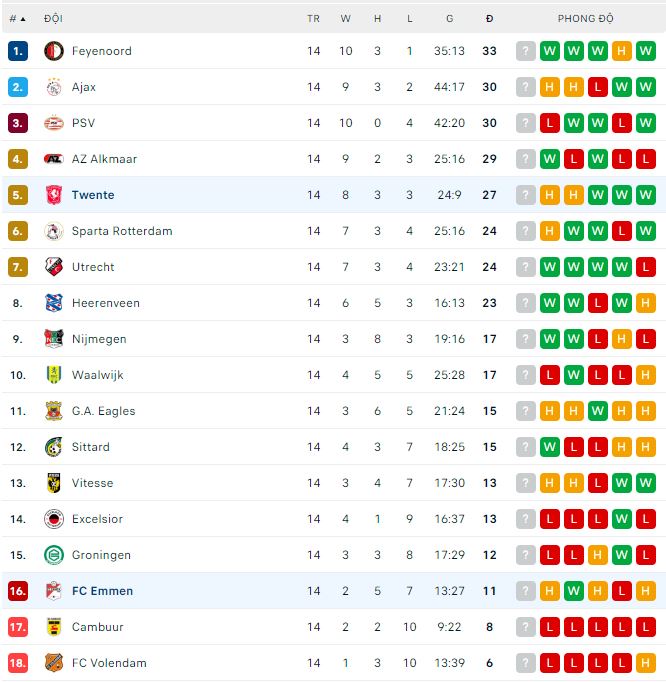666x682 pixels.
Task: Sort standings by W wins column header
Action: pyautogui.click(x=346, y=19)
